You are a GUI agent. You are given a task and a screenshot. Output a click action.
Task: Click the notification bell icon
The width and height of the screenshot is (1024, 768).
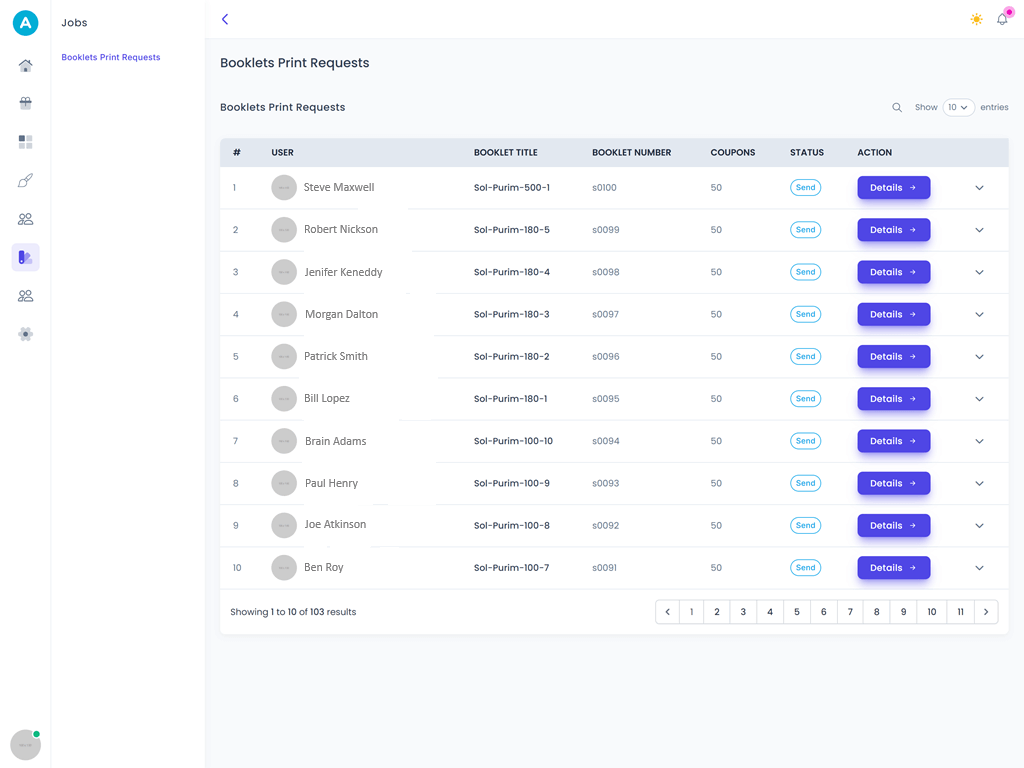click(x=1002, y=19)
